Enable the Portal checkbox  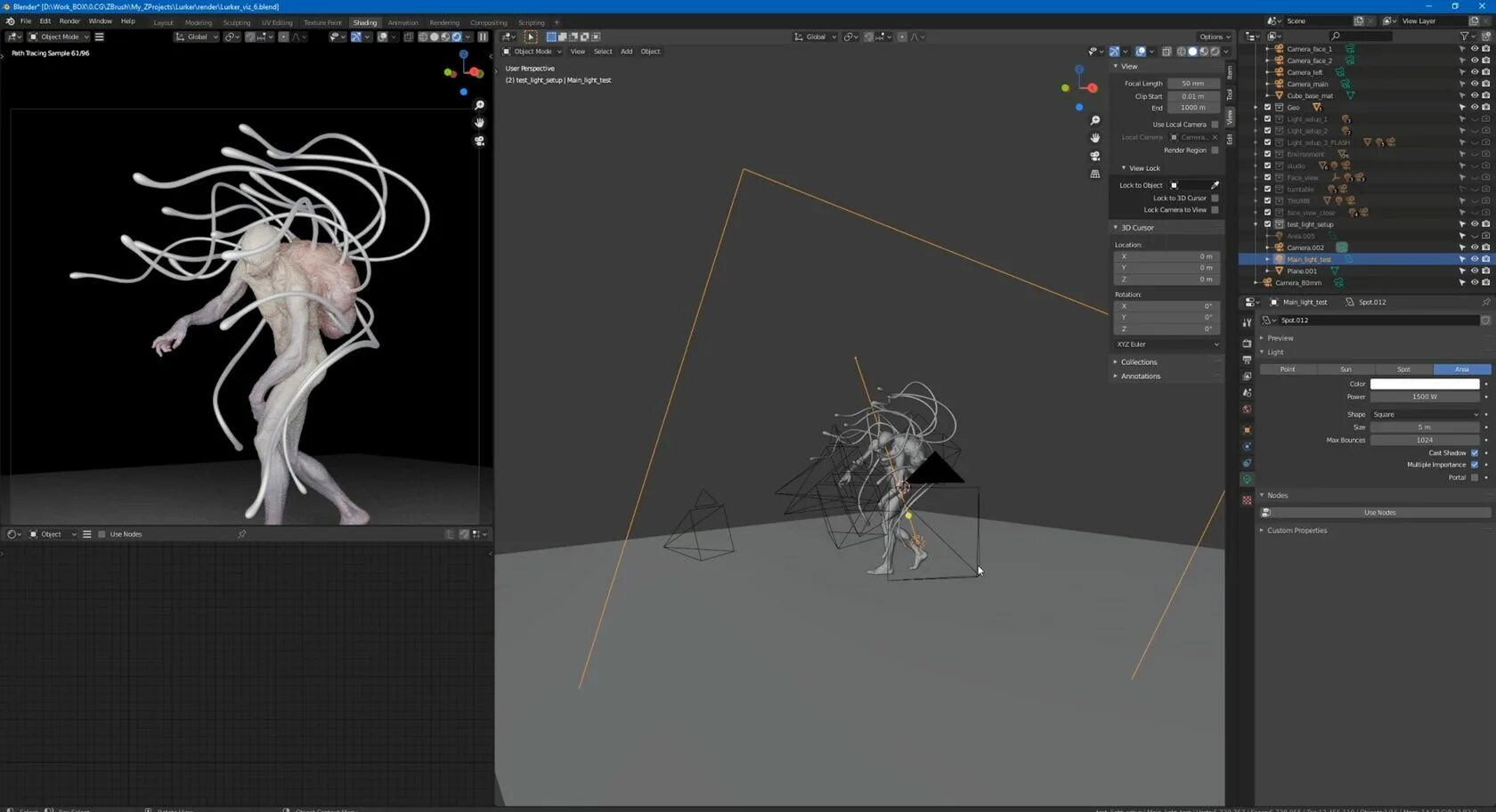click(1475, 477)
